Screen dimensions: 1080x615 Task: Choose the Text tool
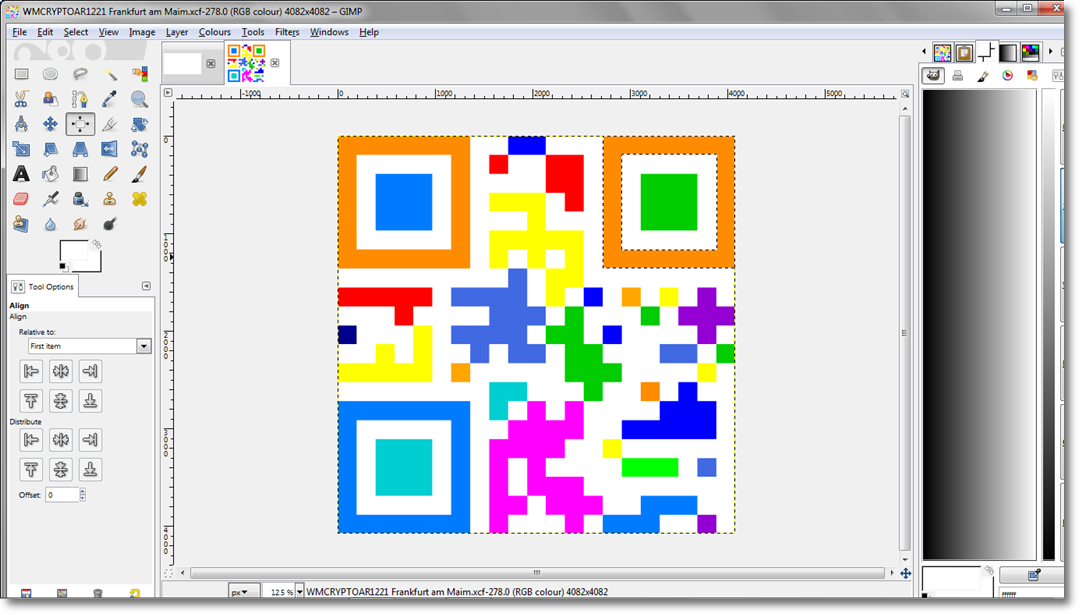point(21,174)
